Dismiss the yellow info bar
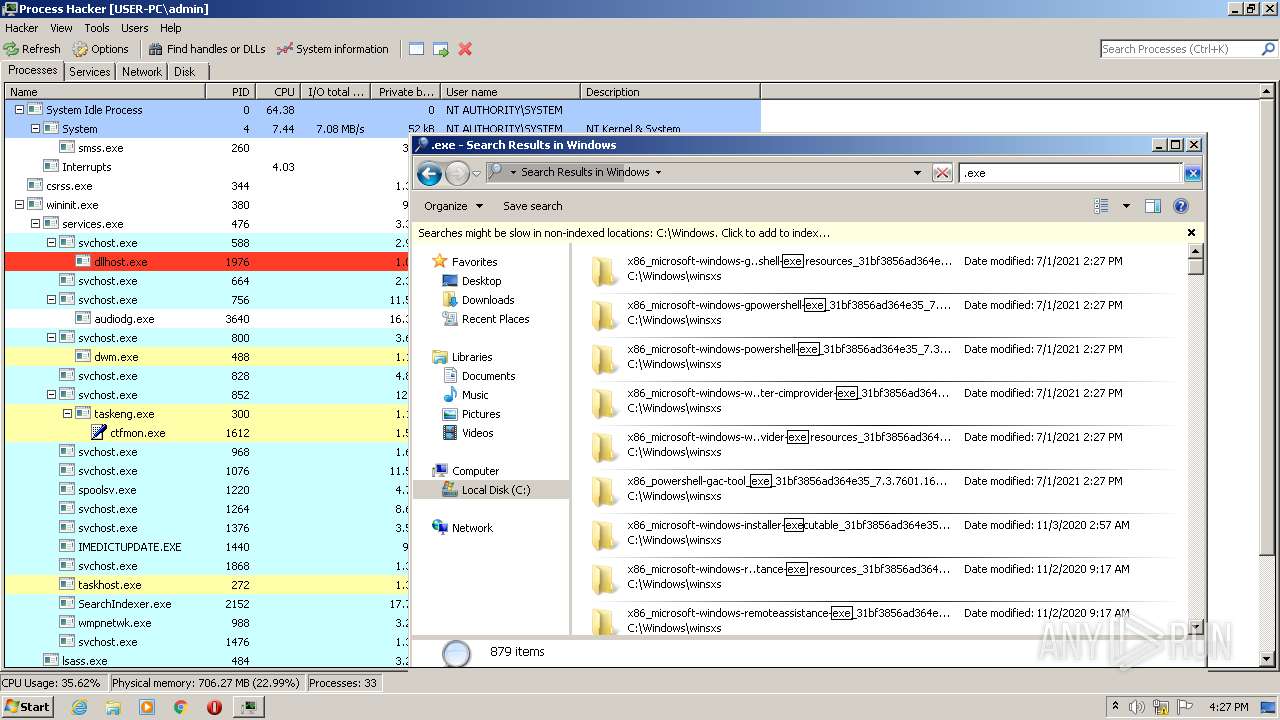Image resolution: width=1280 pixels, height=720 pixels. click(x=1191, y=232)
